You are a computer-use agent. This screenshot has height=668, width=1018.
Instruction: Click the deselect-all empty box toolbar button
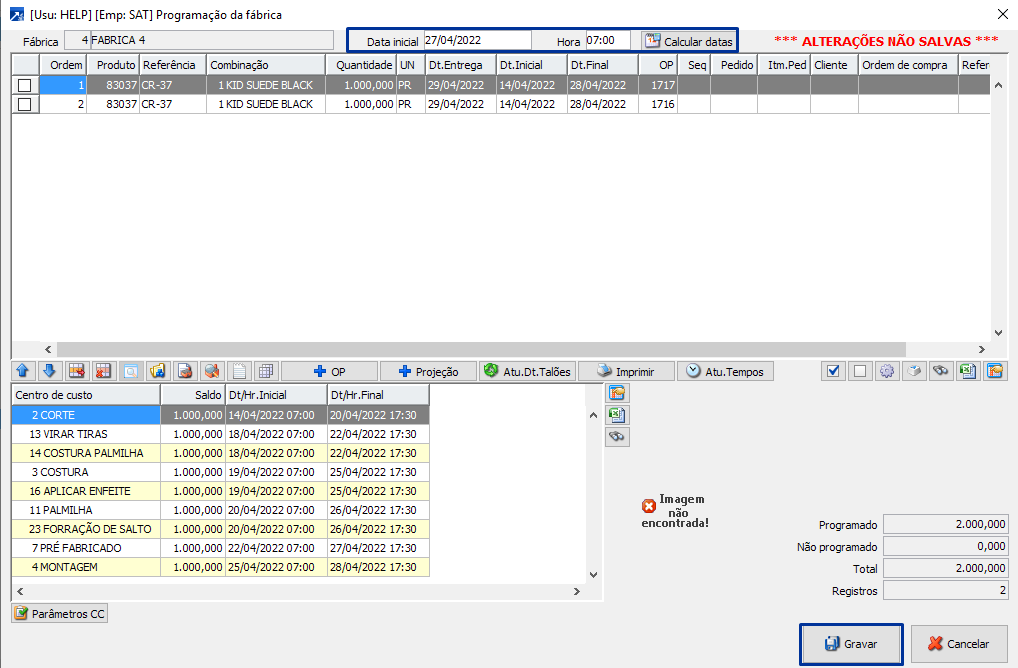(859, 371)
